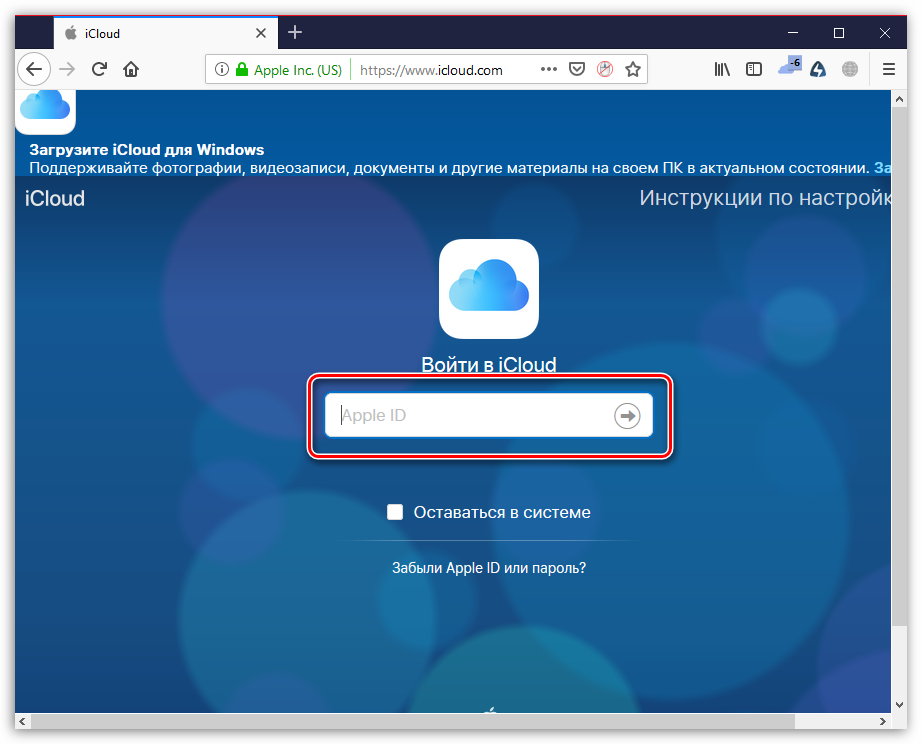Click the horizontal scrollbar thumb

pos(413,721)
